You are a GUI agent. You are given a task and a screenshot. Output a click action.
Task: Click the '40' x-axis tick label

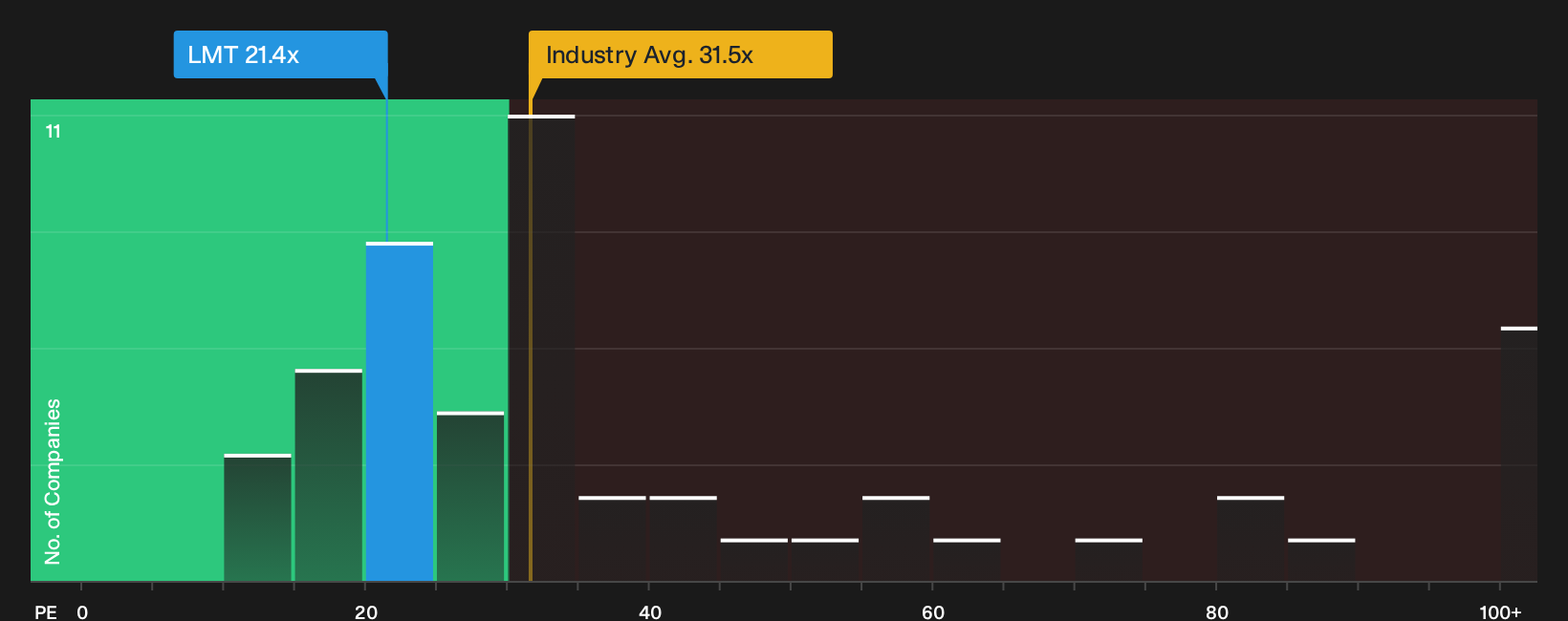tap(650, 612)
